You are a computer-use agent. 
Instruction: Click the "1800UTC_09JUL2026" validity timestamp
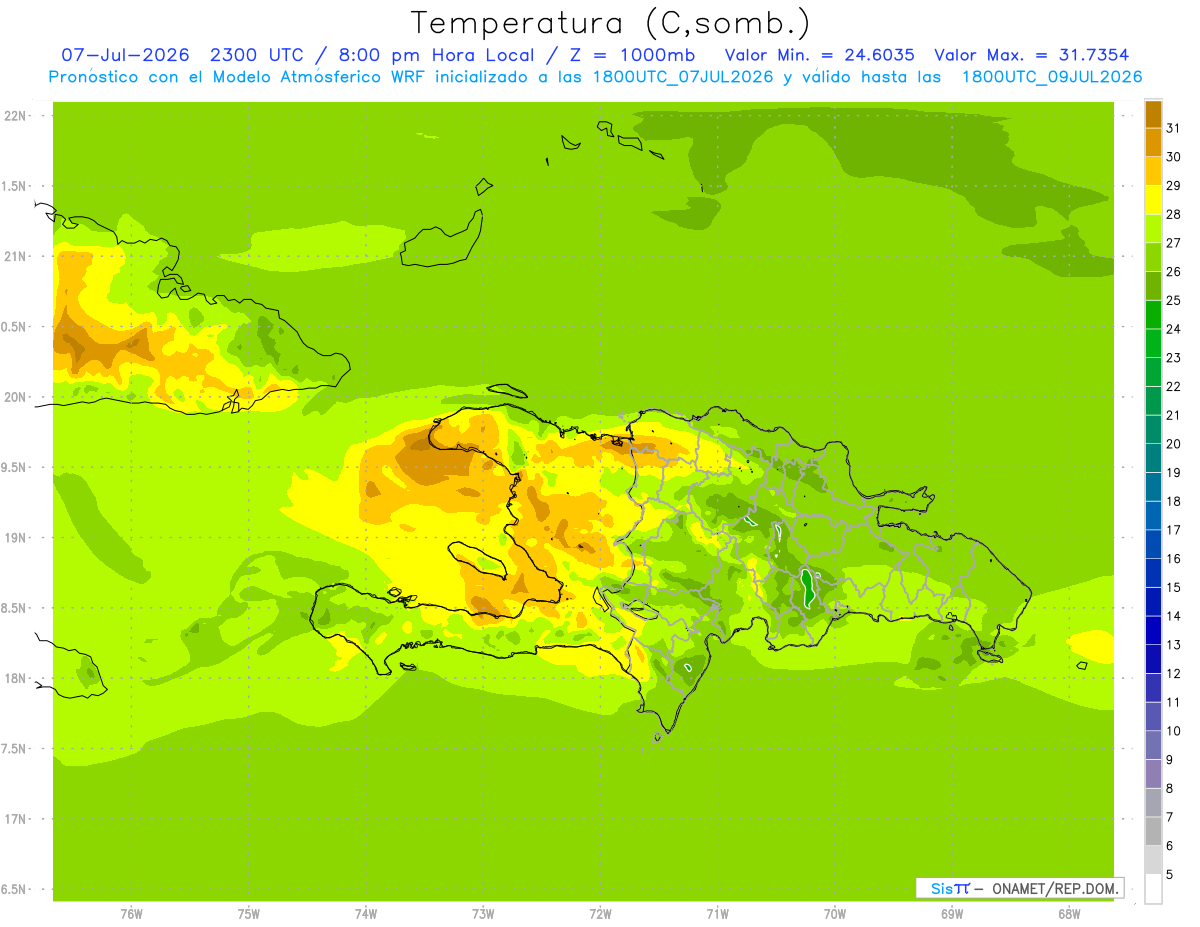1052,76
